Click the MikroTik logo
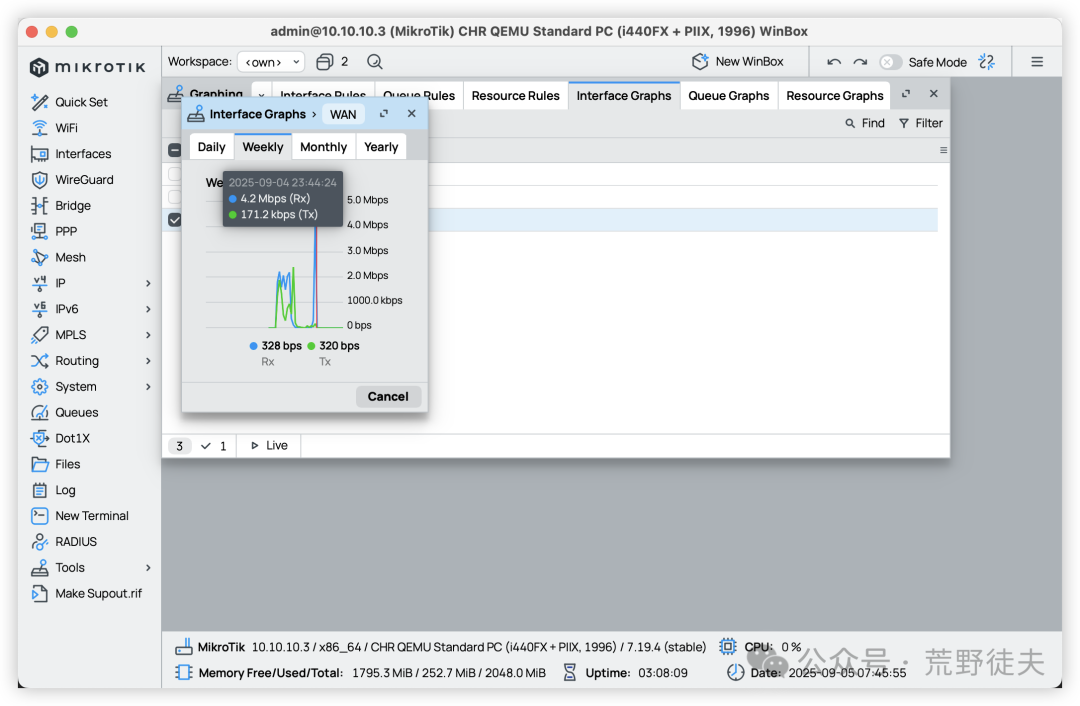 pos(87,67)
